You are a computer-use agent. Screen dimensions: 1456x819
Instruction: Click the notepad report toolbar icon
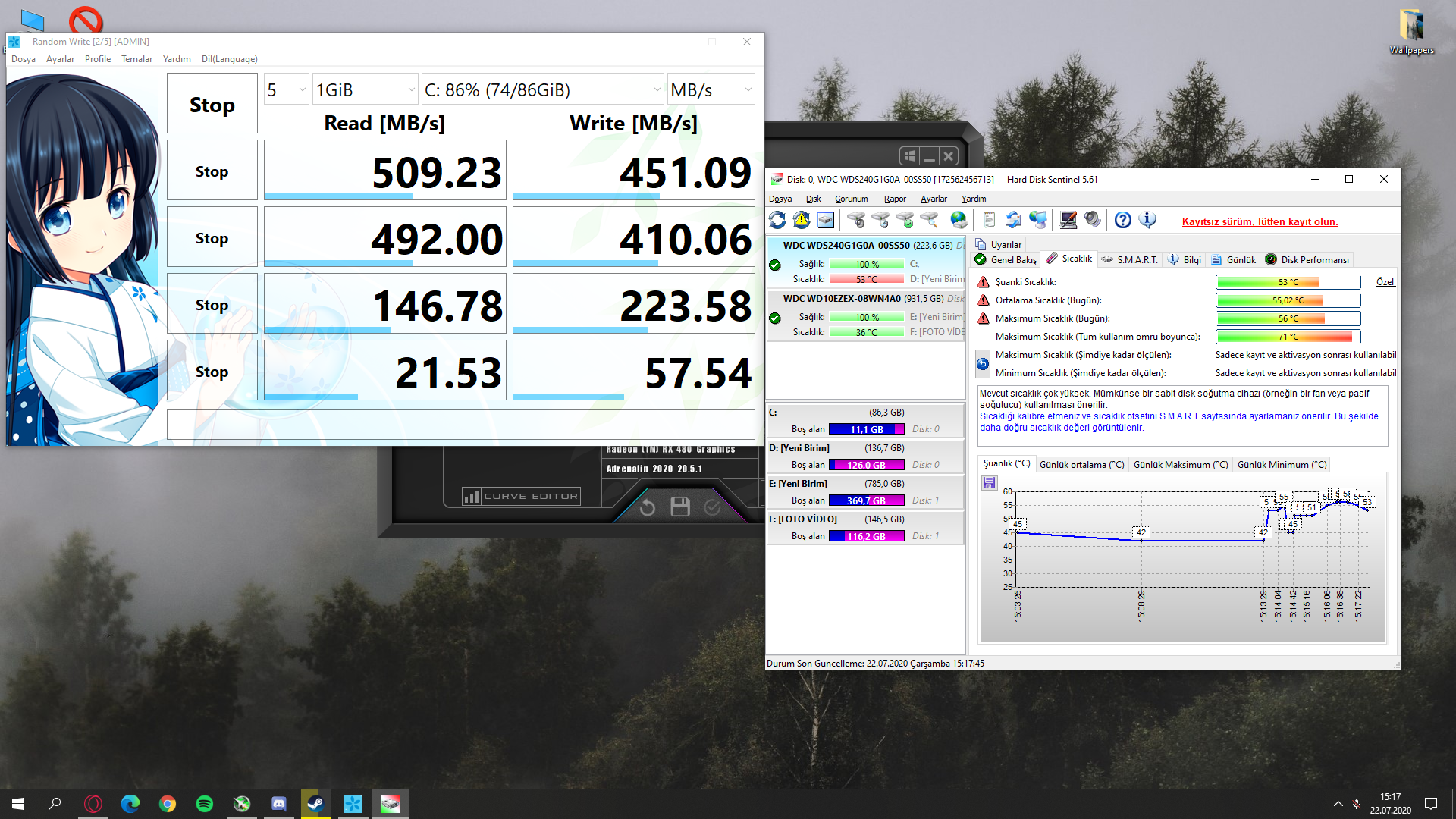(989, 220)
